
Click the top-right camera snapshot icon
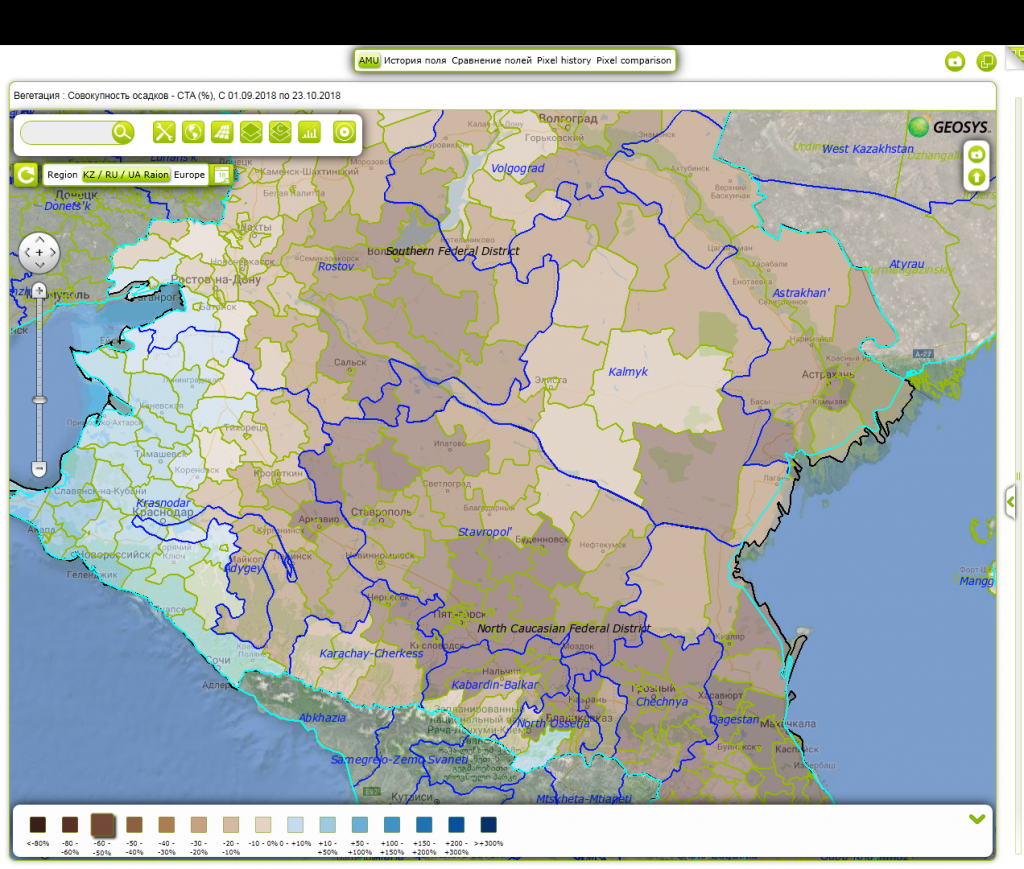(955, 62)
